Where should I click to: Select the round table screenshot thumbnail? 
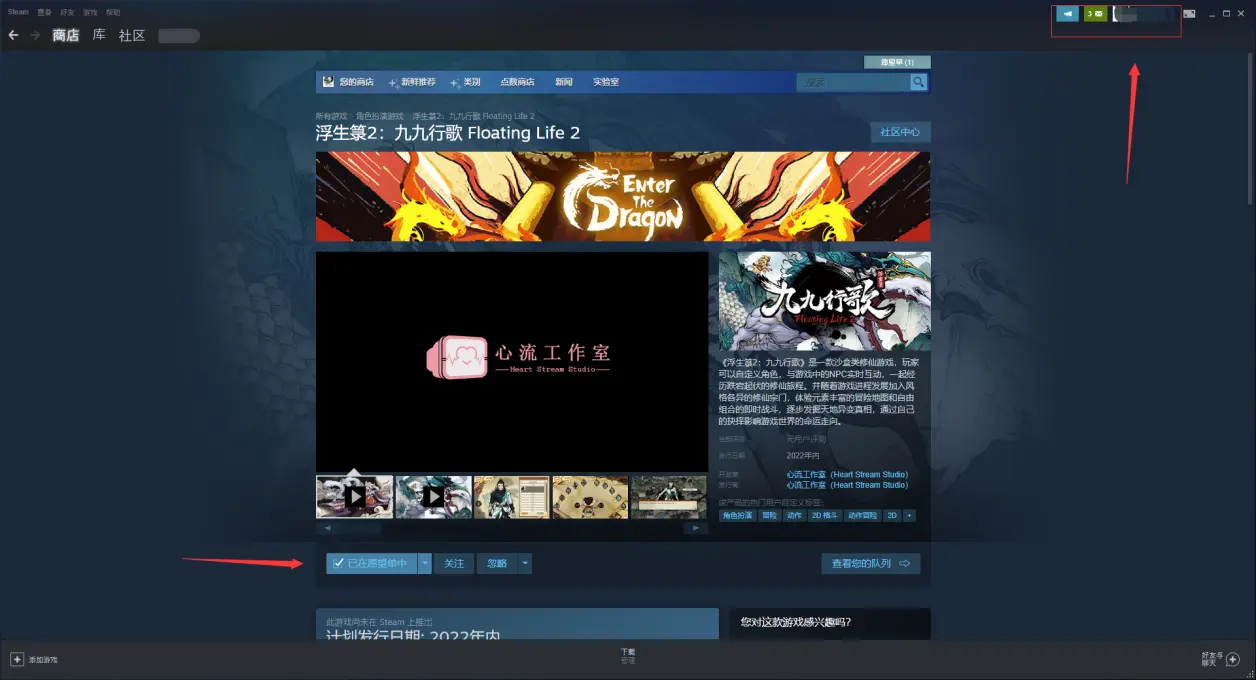coord(590,496)
